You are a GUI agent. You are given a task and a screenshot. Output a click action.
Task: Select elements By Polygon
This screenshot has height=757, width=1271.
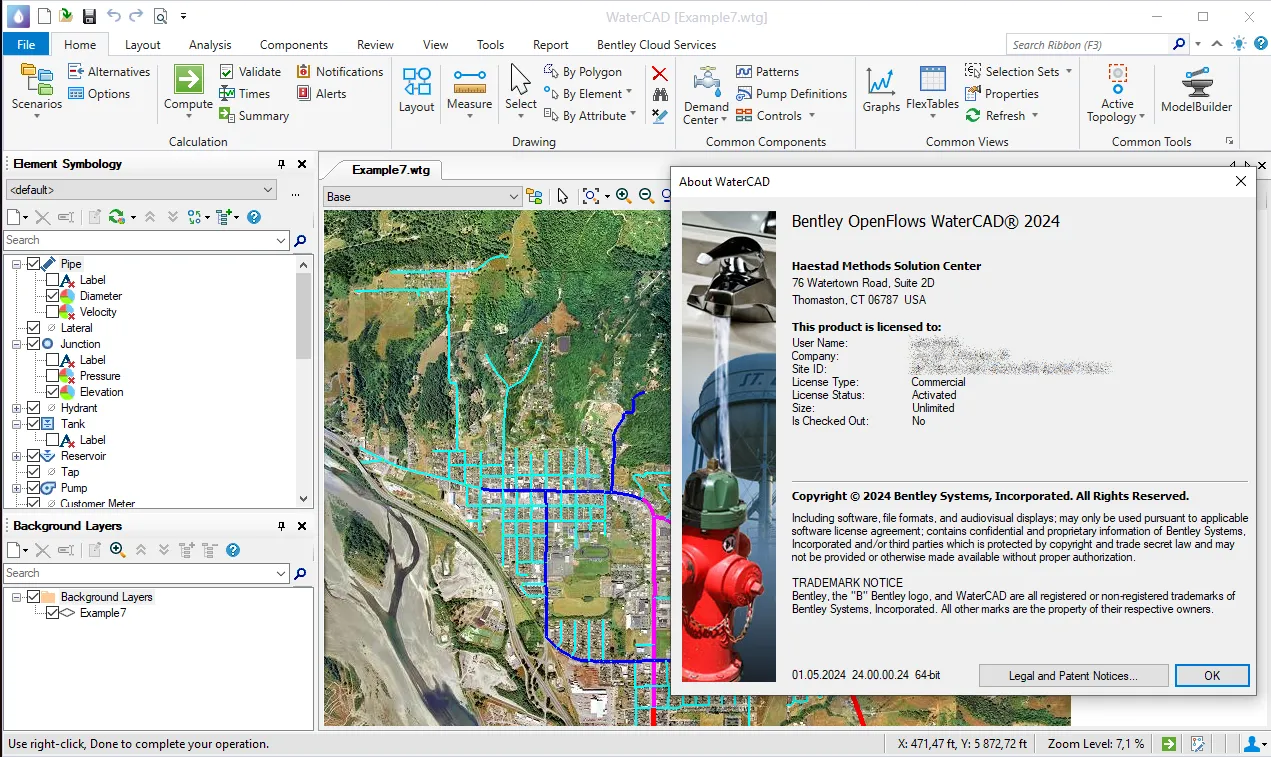pyautogui.click(x=583, y=72)
